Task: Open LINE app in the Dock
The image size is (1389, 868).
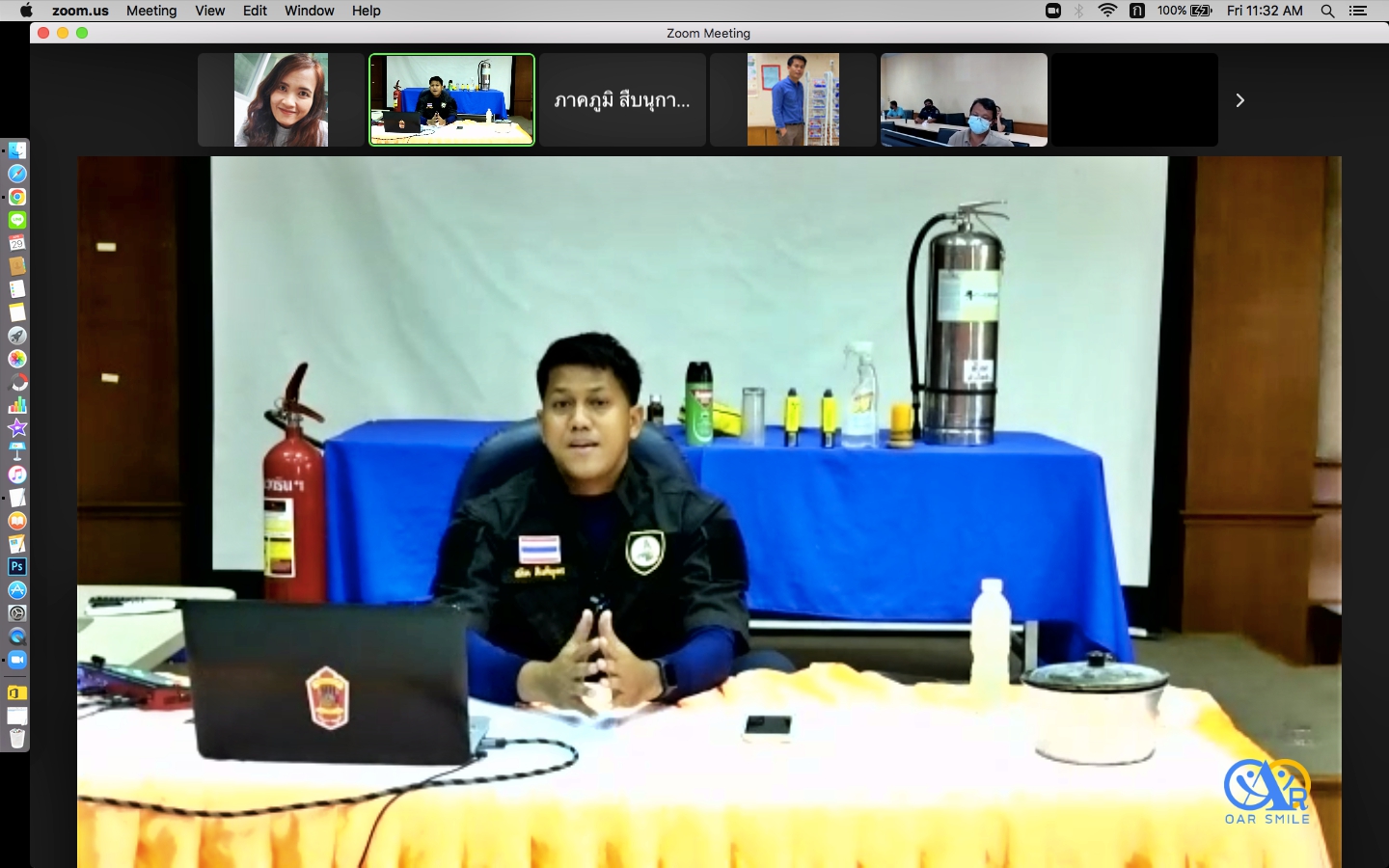Action: (17, 220)
